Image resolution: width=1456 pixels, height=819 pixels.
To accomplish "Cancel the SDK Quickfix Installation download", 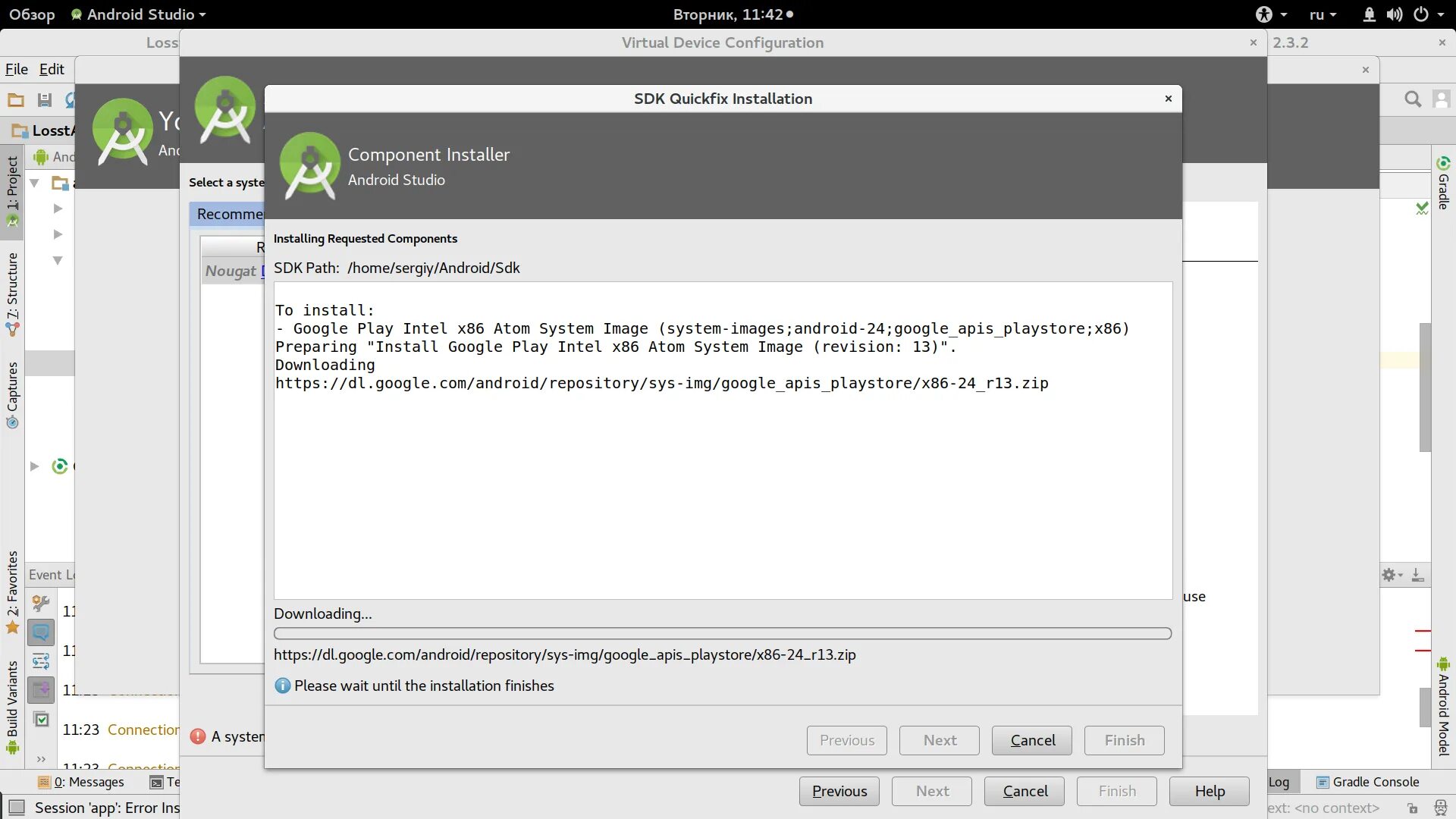I will 1031,740.
